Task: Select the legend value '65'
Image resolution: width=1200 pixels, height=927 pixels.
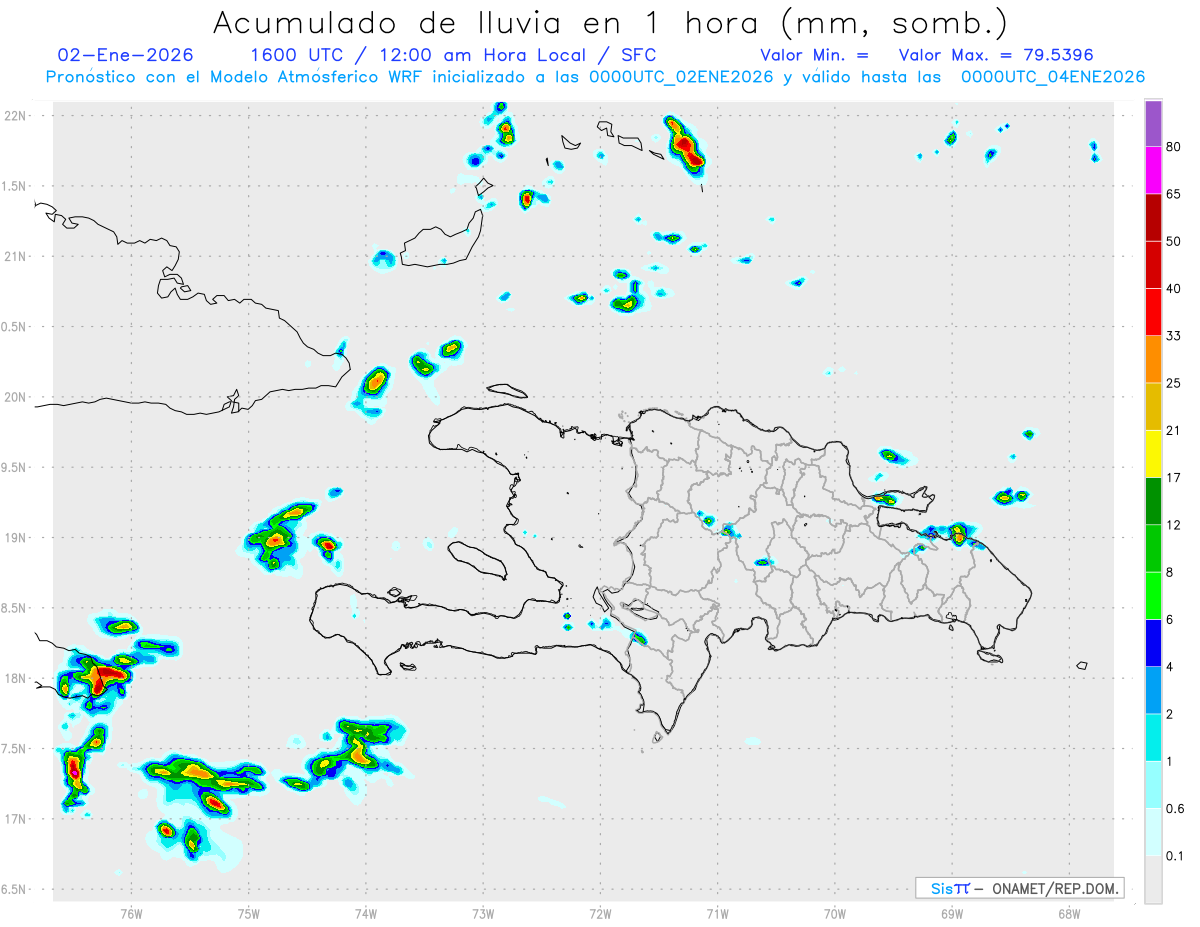Action: point(1174,194)
